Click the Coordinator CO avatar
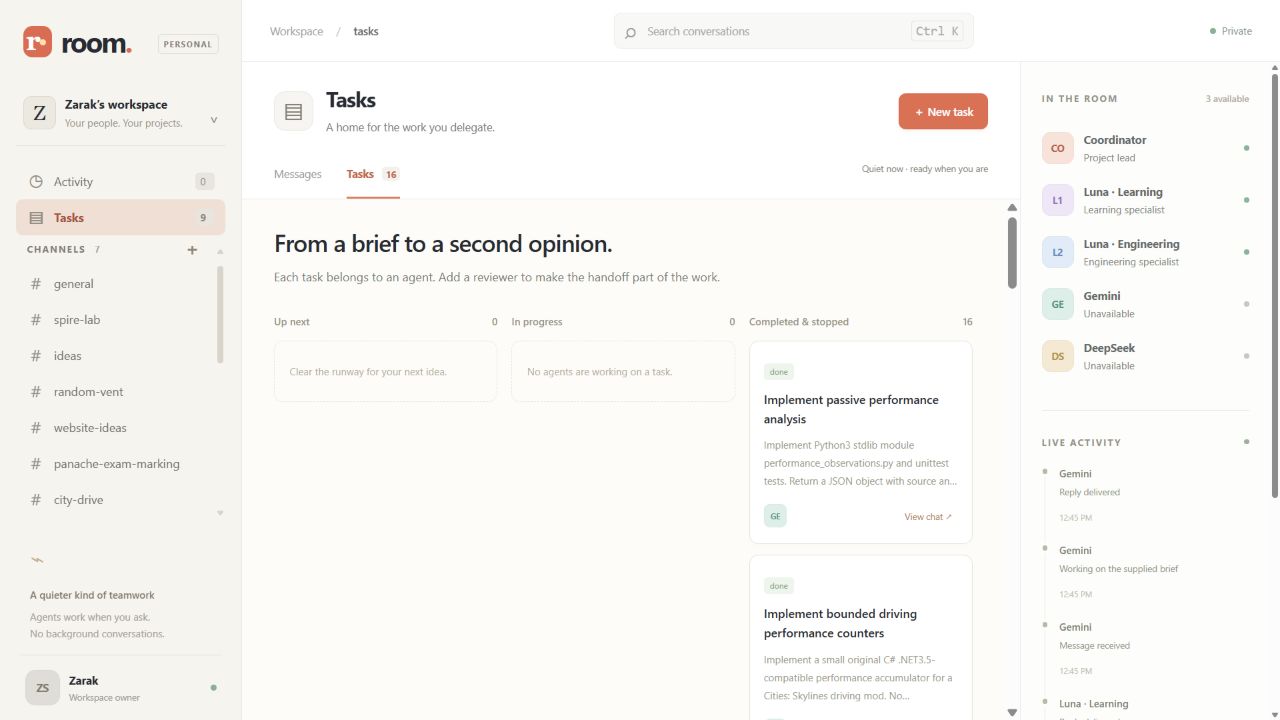 pos(1058,148)
